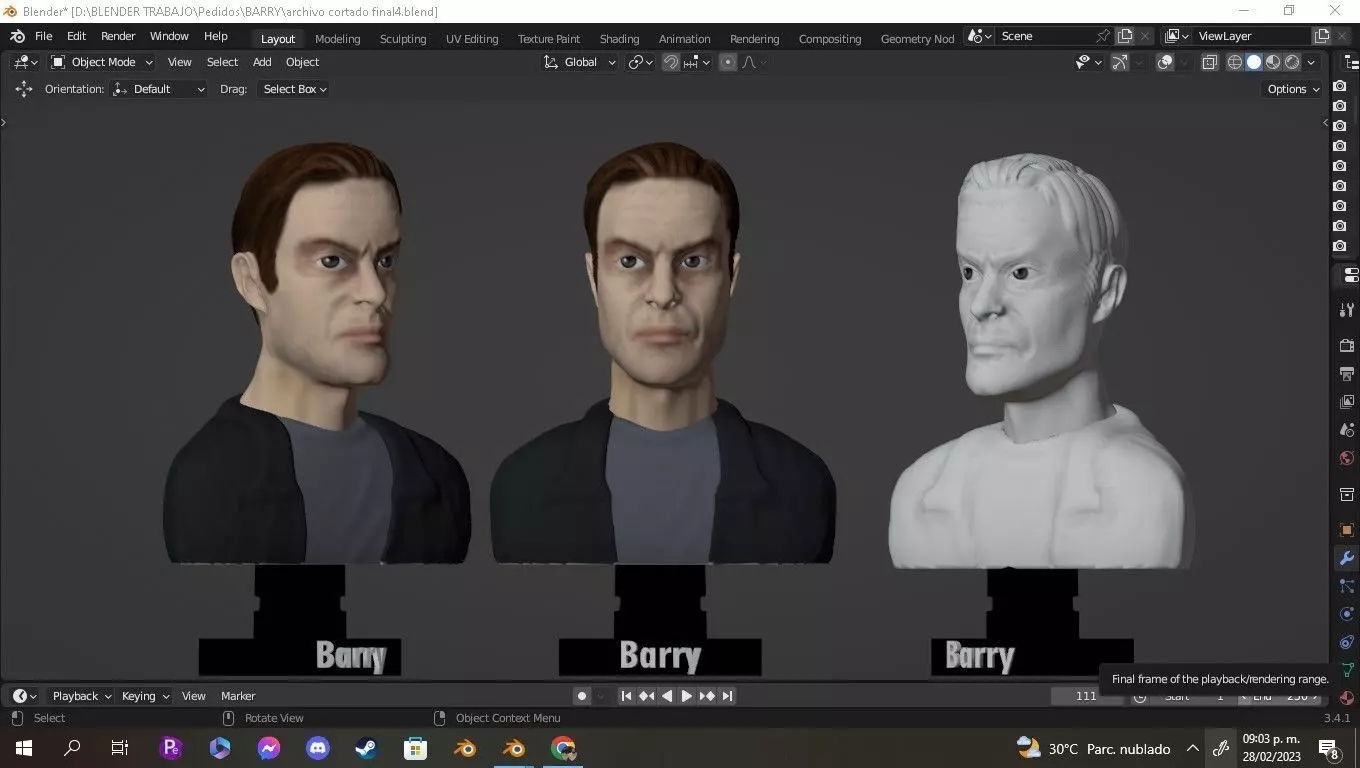Open the File menu
The image size is (1360, 768).
pyautogui.click(x=44, y=36)
